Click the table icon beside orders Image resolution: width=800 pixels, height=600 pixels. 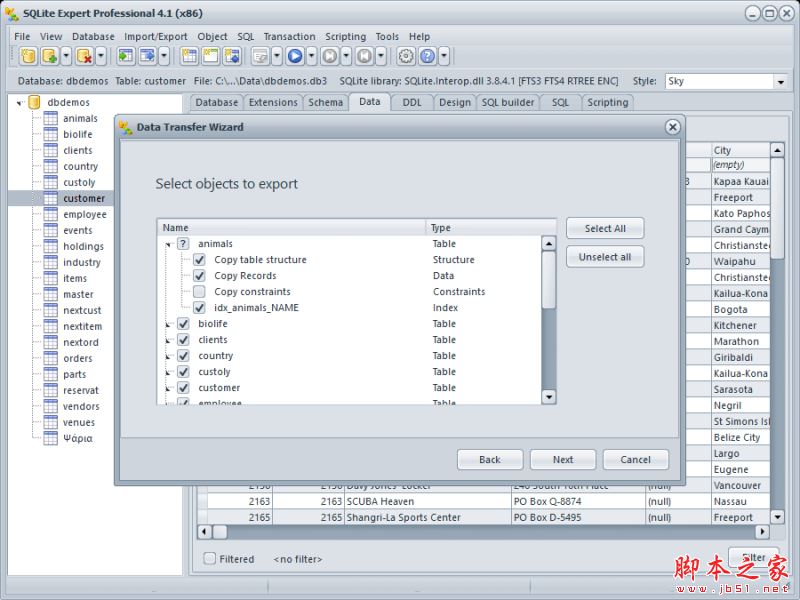point(51,358)
